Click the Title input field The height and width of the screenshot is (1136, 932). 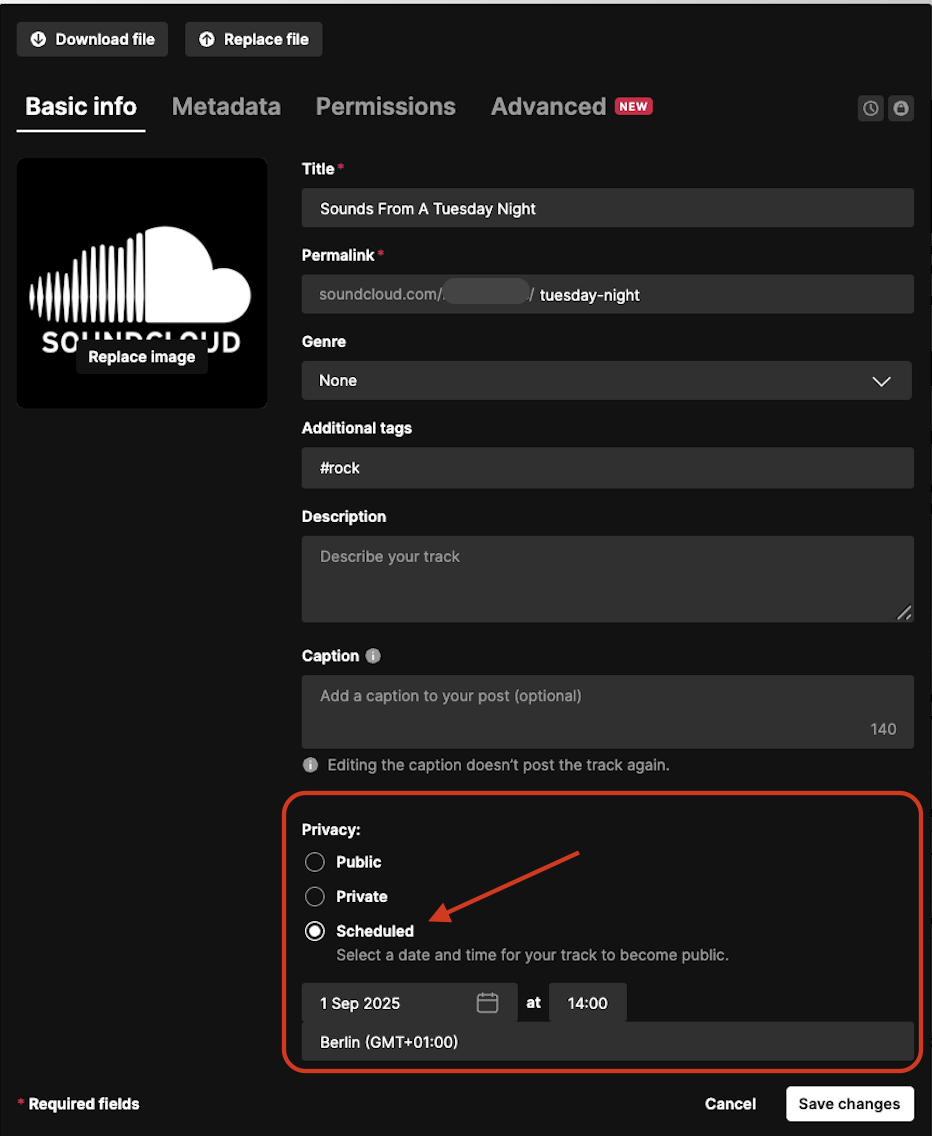tap(607, 208)
